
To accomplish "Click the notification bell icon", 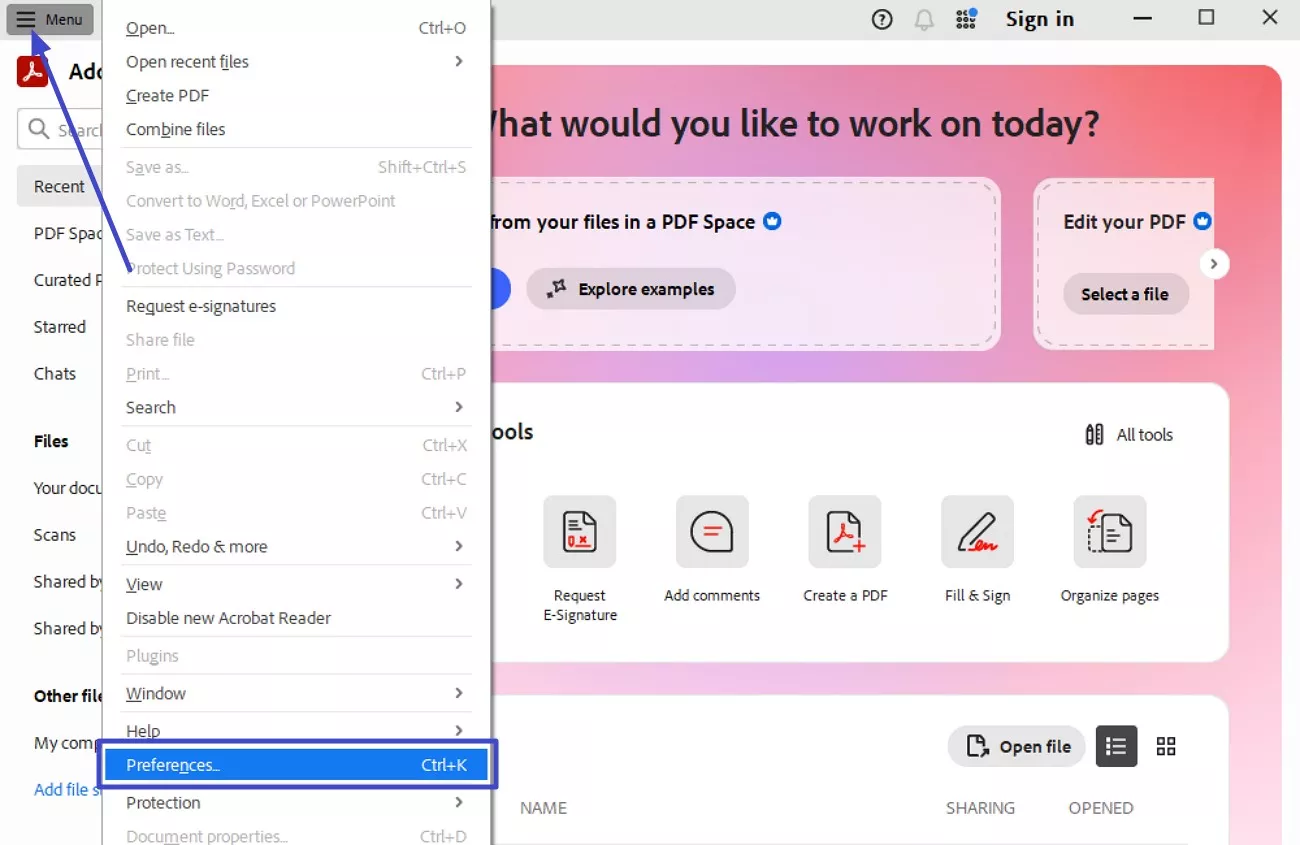I will pyautogui.click(x=923, y=19).
